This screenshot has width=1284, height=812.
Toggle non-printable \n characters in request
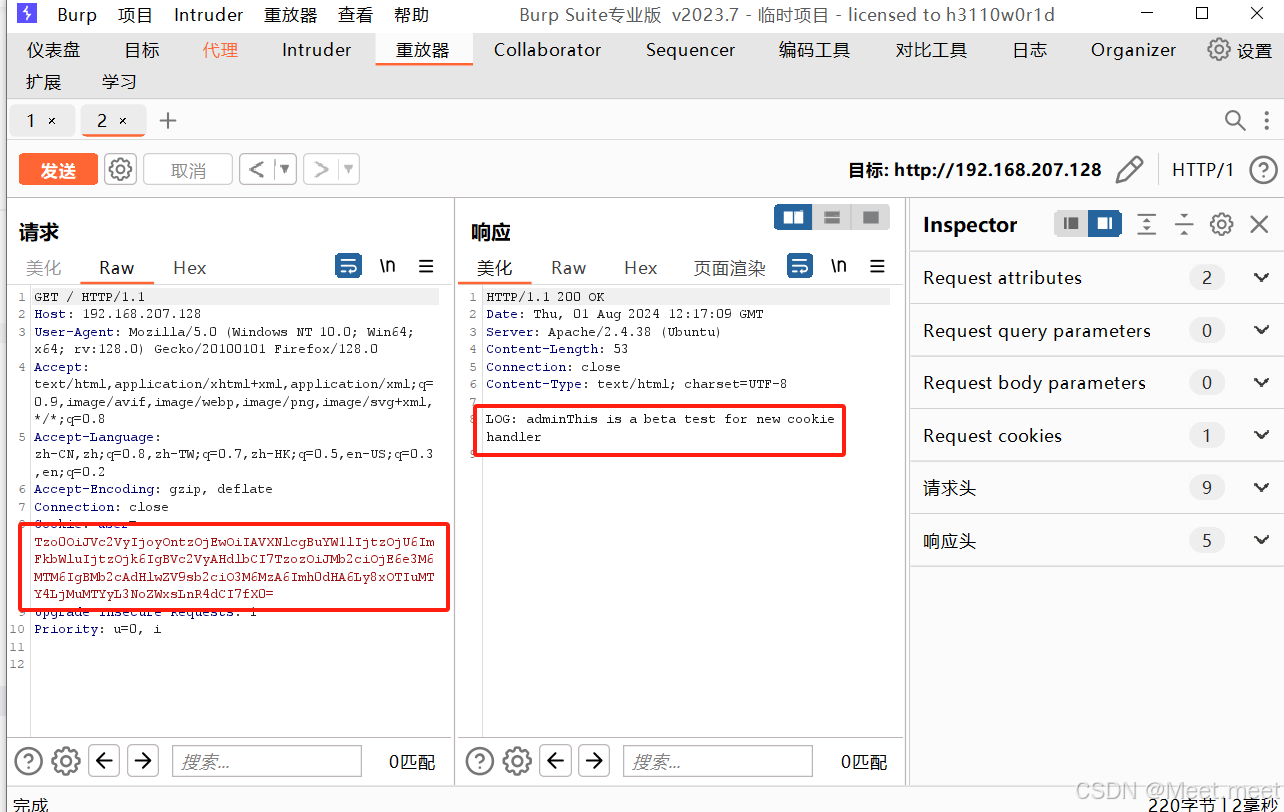tap(387, 266)
